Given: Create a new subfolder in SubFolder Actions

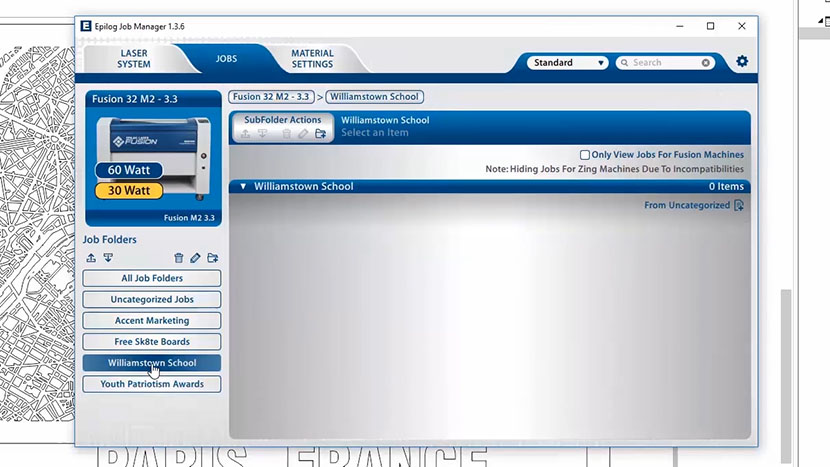Looking at the screenshot, I should pos(320,134).
